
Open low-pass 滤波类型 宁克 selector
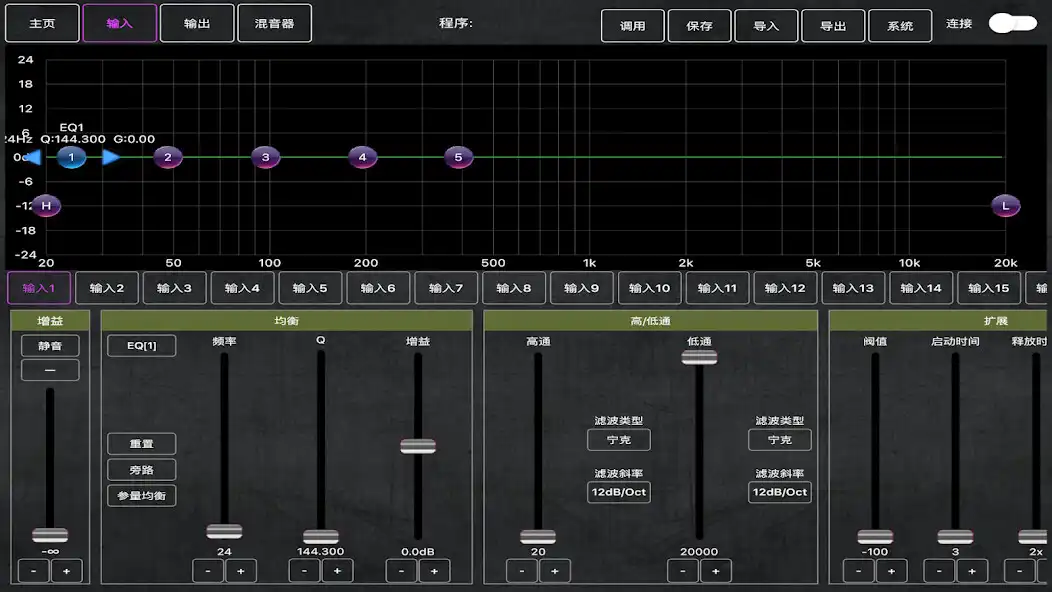[x=780, y=440]
